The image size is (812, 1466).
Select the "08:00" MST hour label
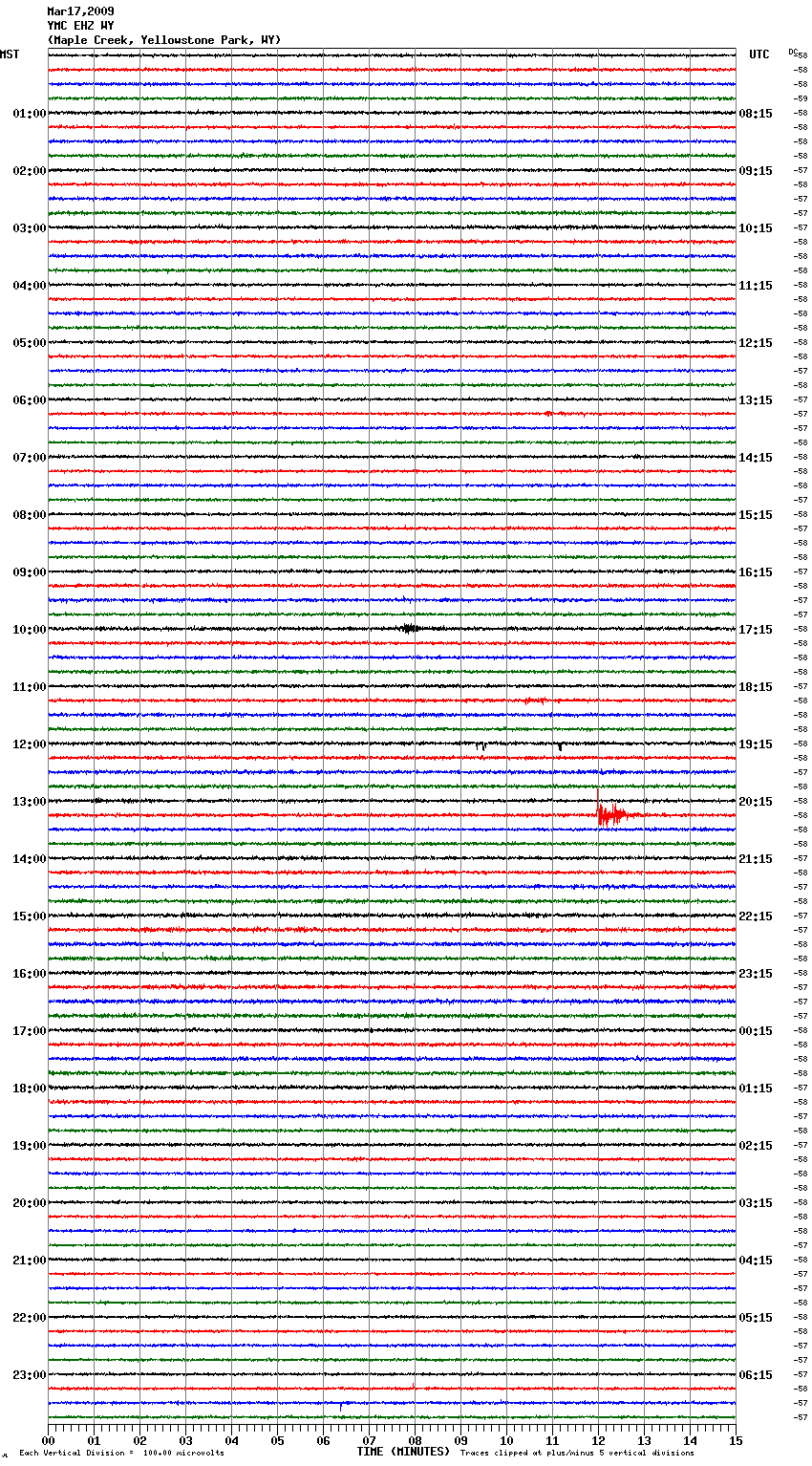click(30, 515)
